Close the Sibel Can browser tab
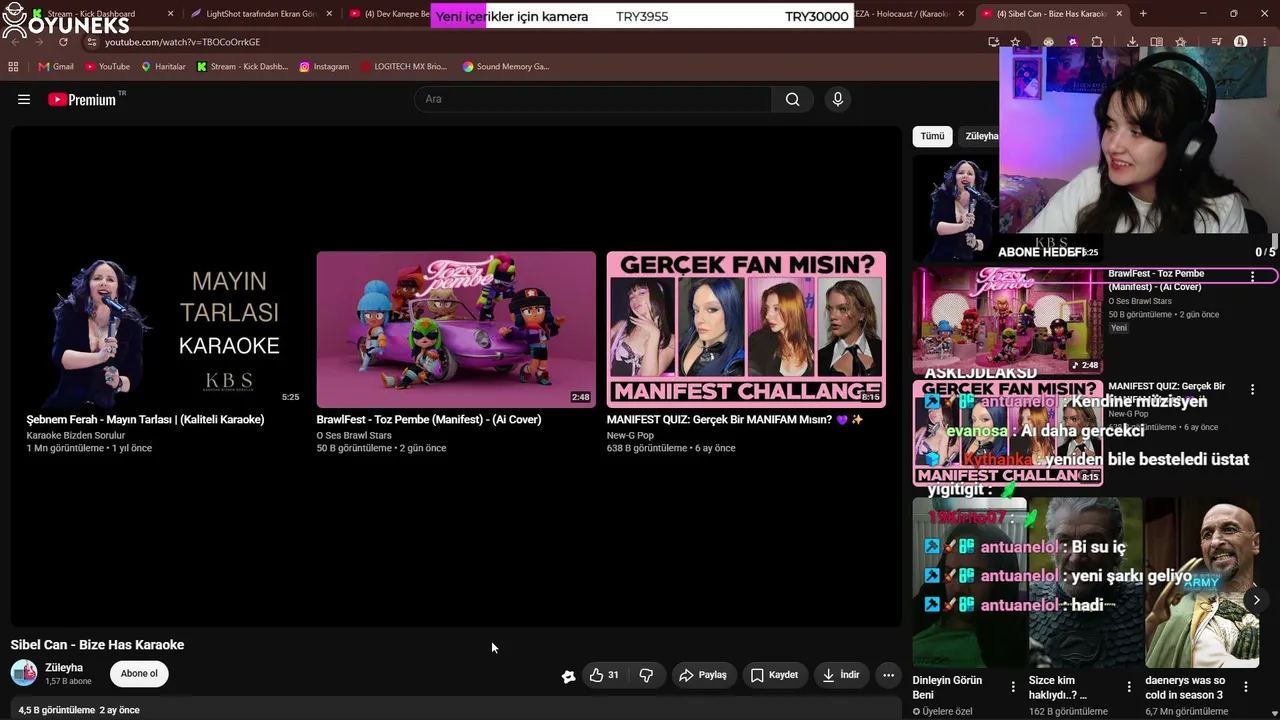Image resolution: width=1280 pixels, height=720 pixels. click(1119, 14)
